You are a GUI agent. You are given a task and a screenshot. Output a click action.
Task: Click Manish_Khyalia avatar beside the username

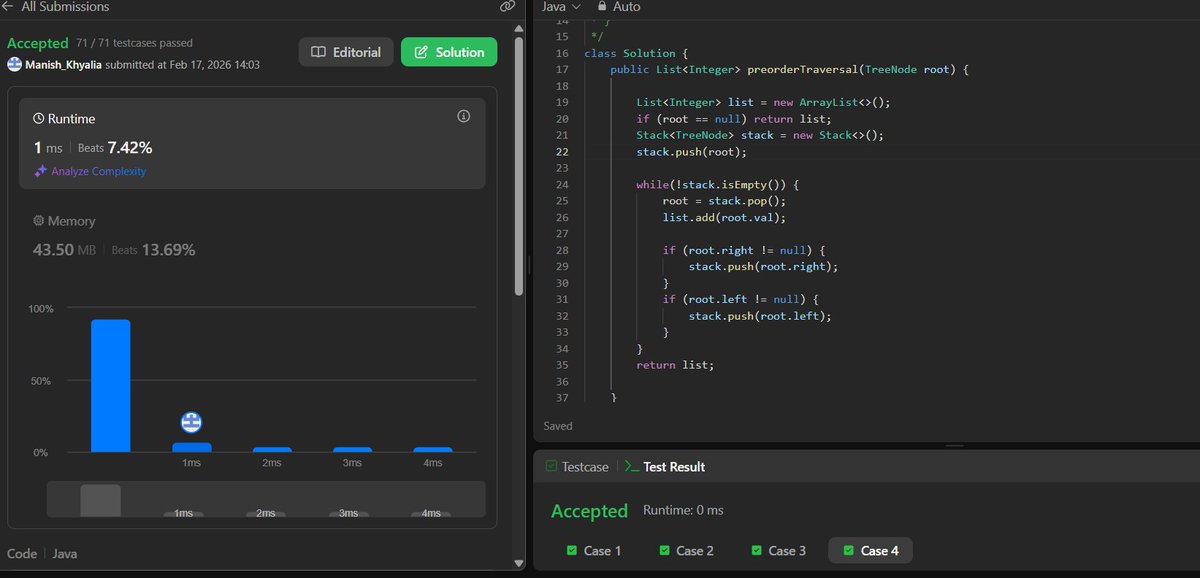coord(14,64)
